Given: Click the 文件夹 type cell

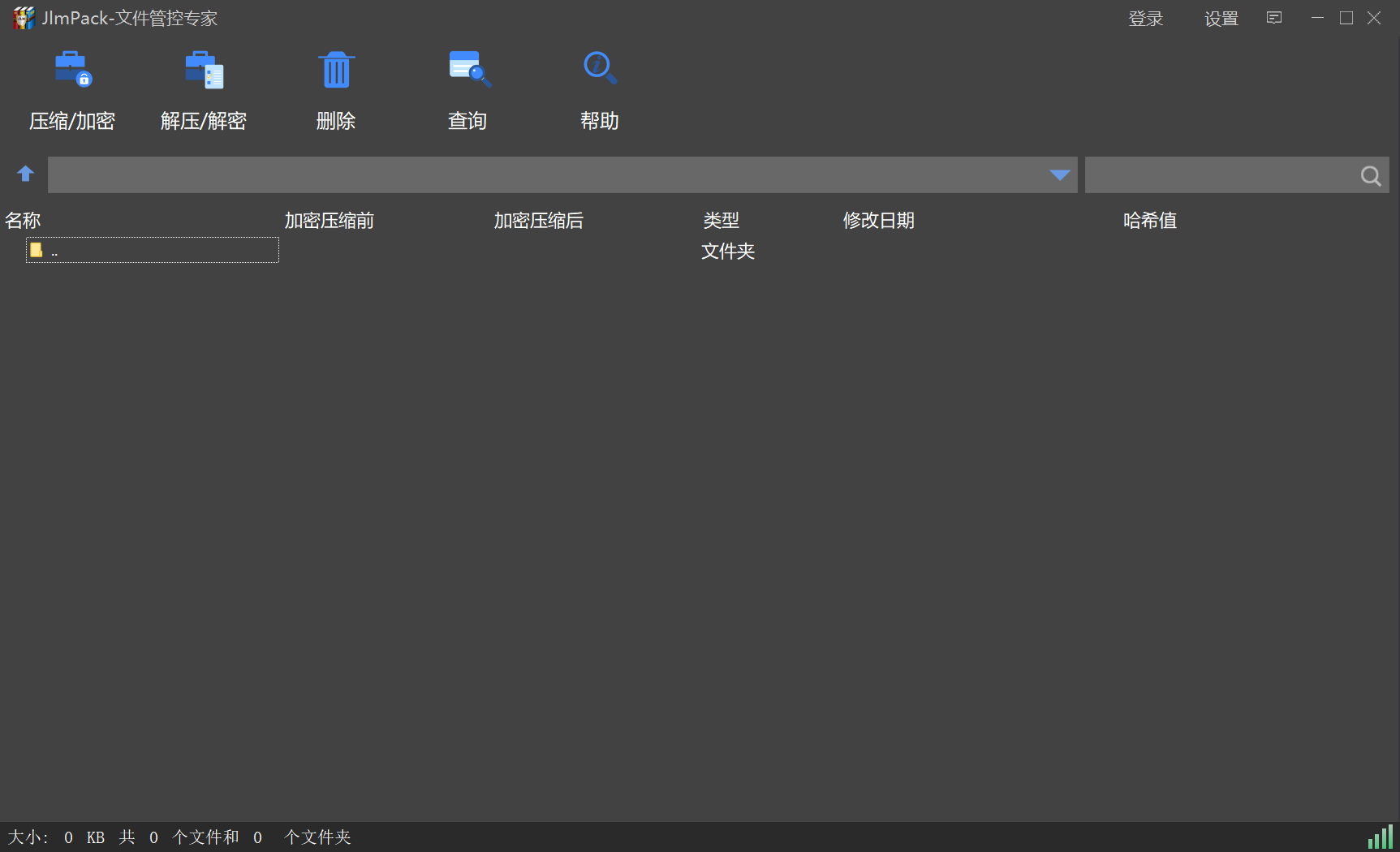Looking at the screenshot, I should pos(728,252).
